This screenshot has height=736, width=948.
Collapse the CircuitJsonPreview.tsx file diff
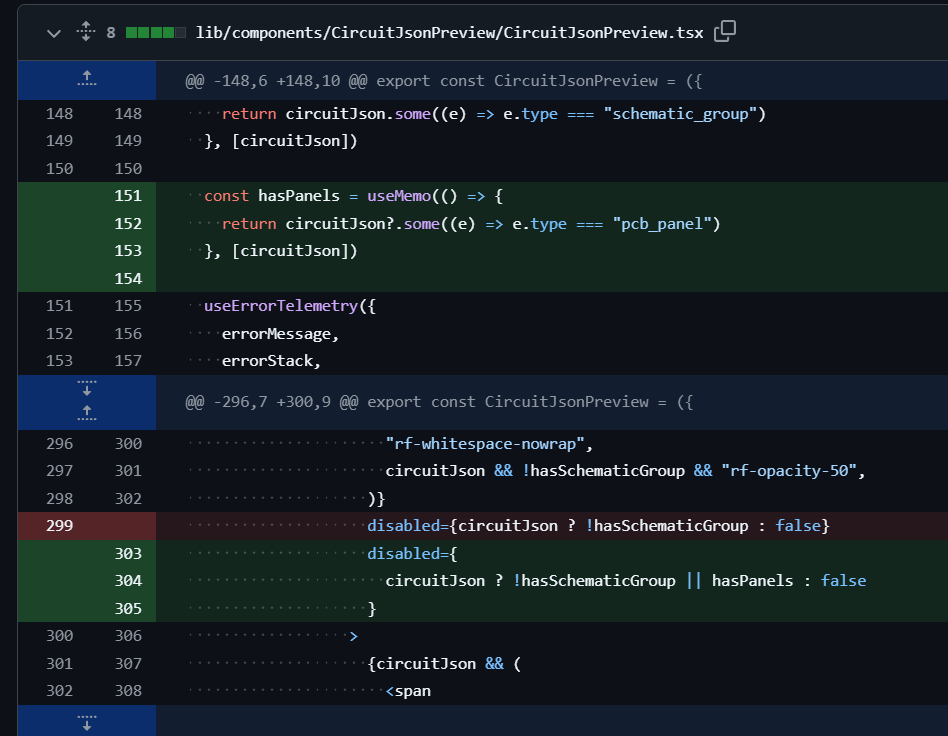[54, 33]
